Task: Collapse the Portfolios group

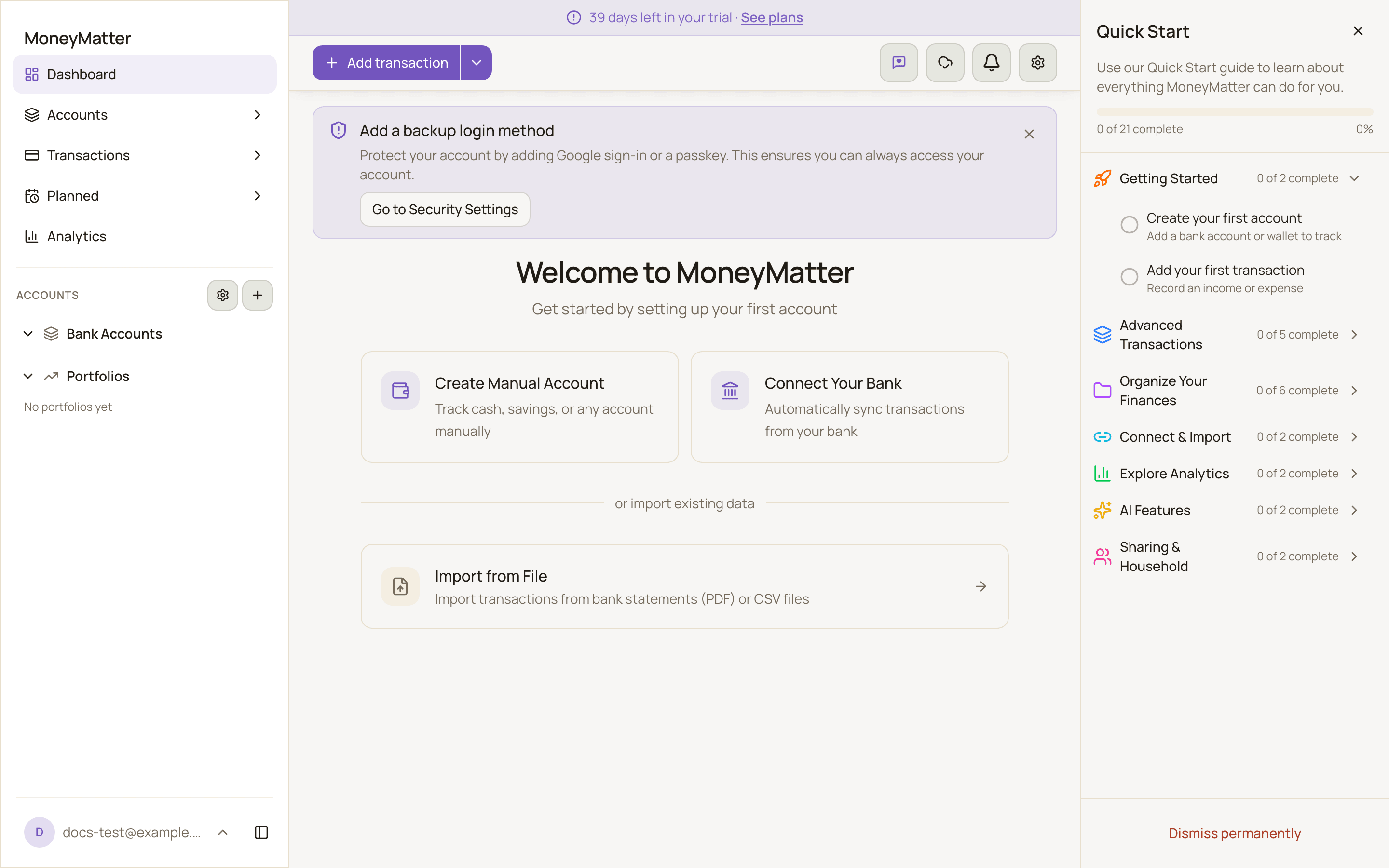Action: coord(27,376)
